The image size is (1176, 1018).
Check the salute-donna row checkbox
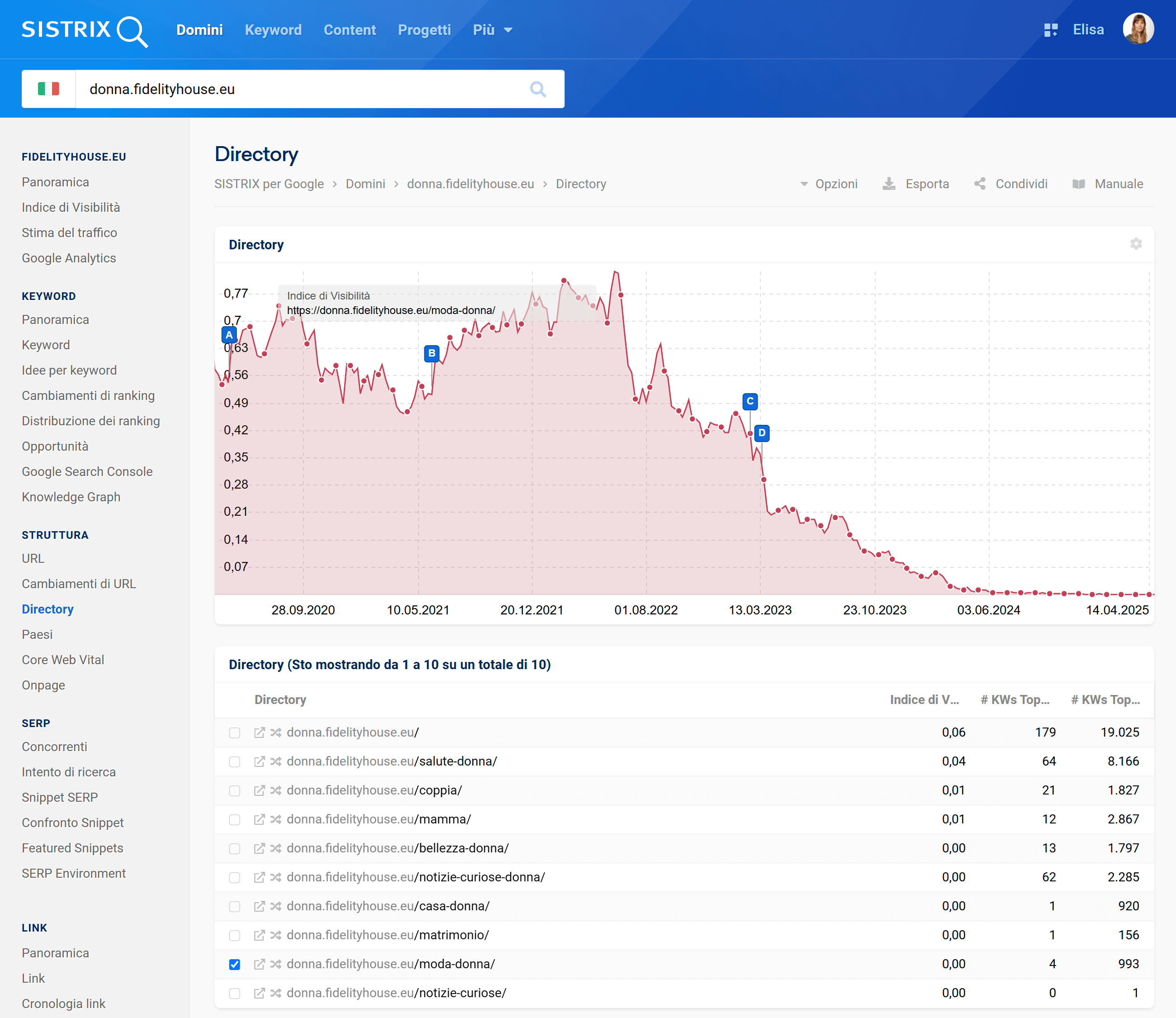[234, 762]
